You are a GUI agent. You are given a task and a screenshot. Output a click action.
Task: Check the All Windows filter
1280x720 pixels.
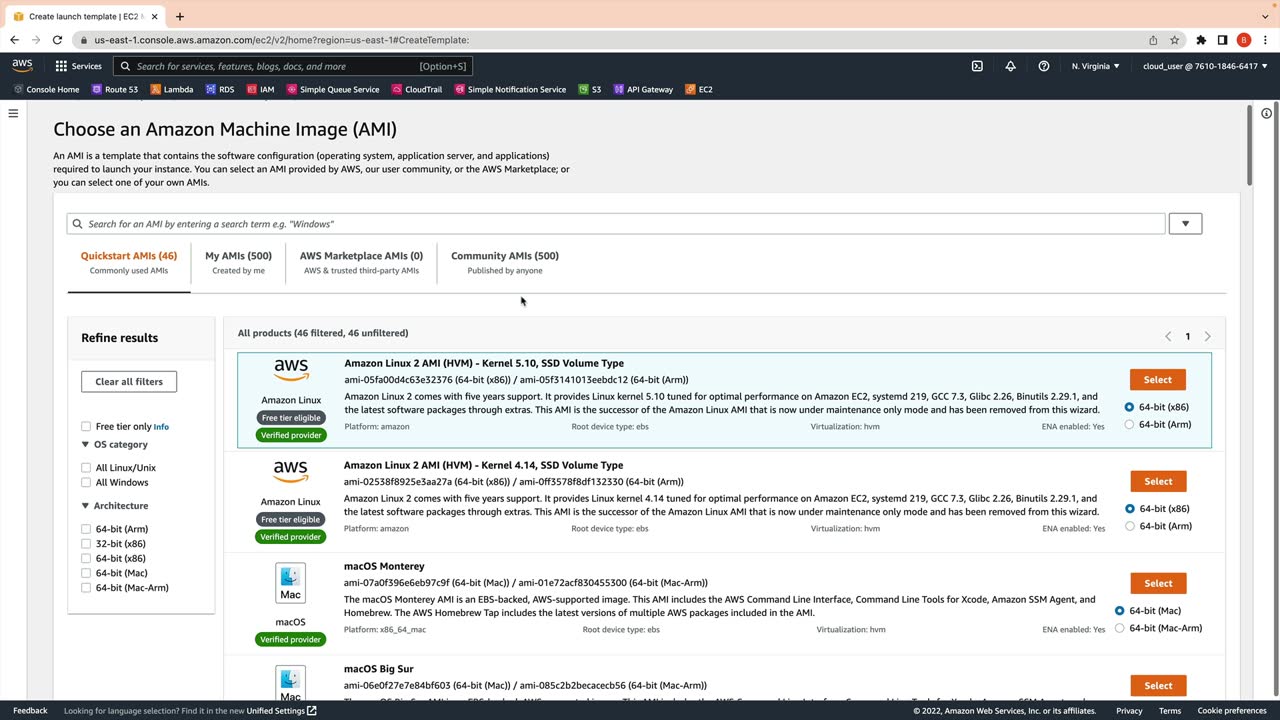(x=86, y=483)
